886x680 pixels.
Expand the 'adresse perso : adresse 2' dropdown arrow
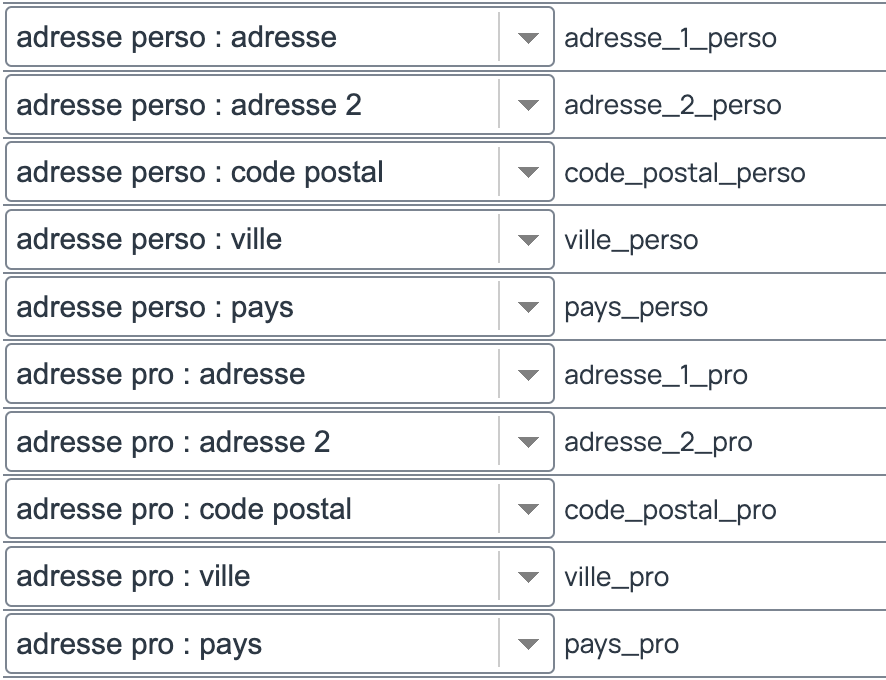point(528,105)
